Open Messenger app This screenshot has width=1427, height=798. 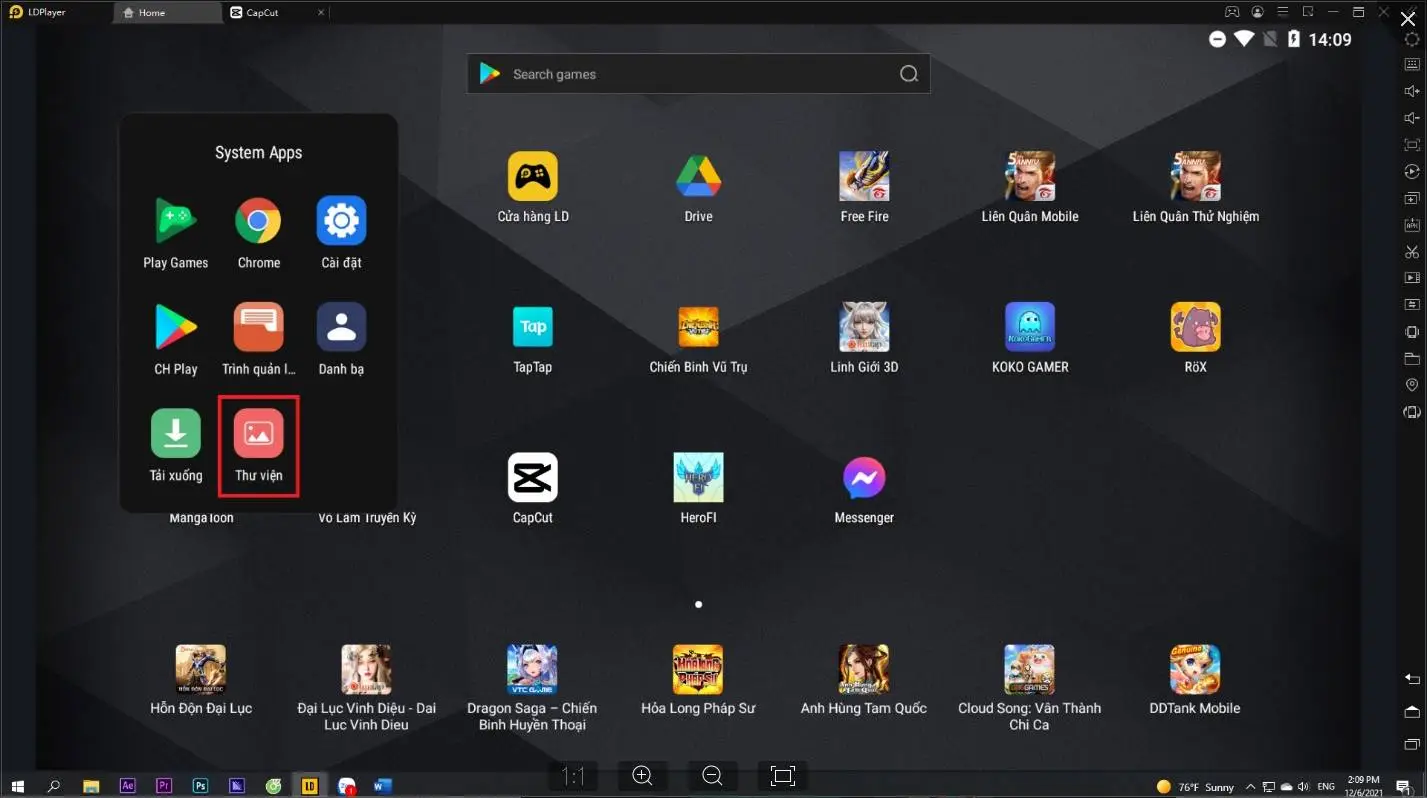[x=864, y=489]
